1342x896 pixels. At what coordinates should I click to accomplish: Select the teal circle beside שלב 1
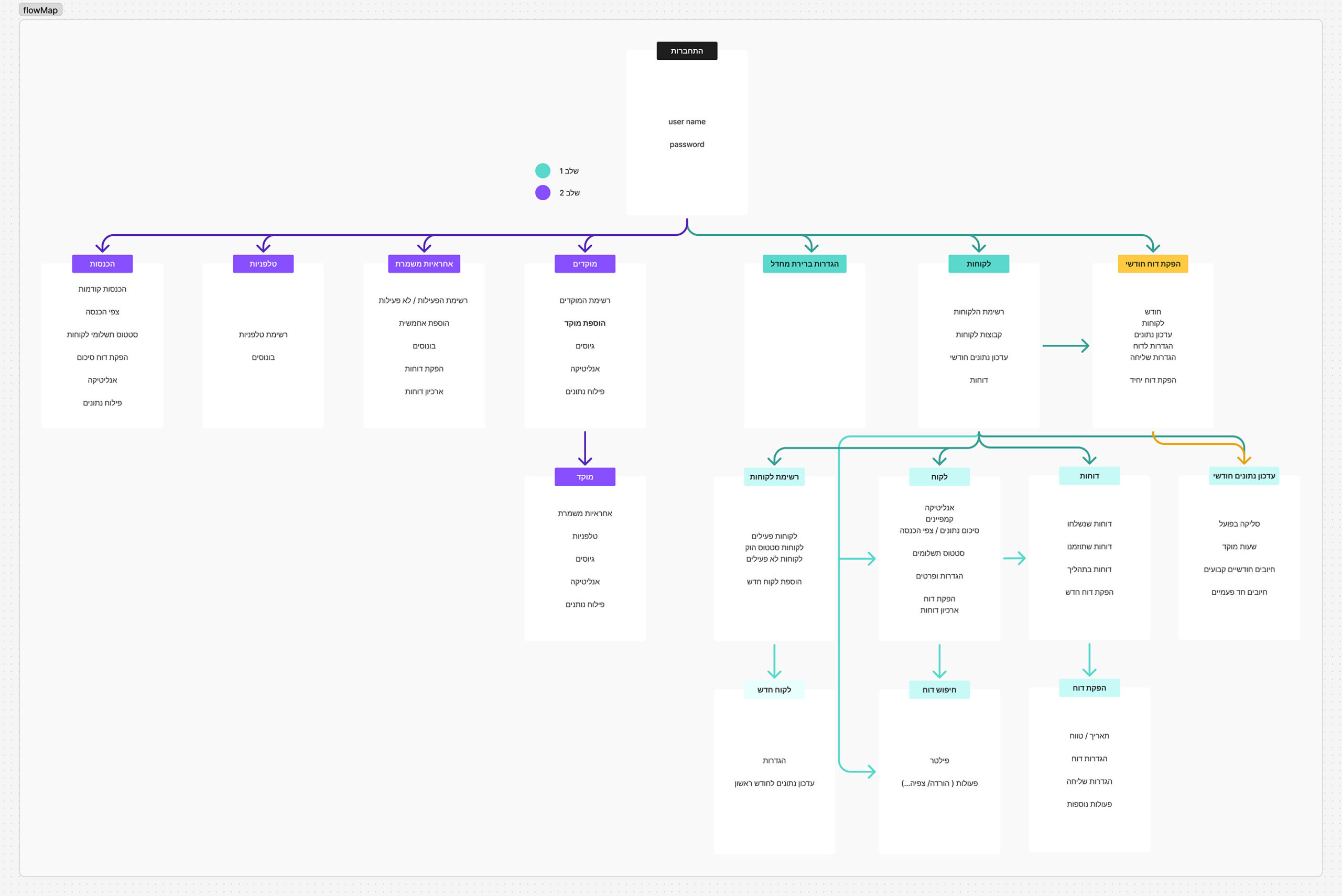coord(543,171)
